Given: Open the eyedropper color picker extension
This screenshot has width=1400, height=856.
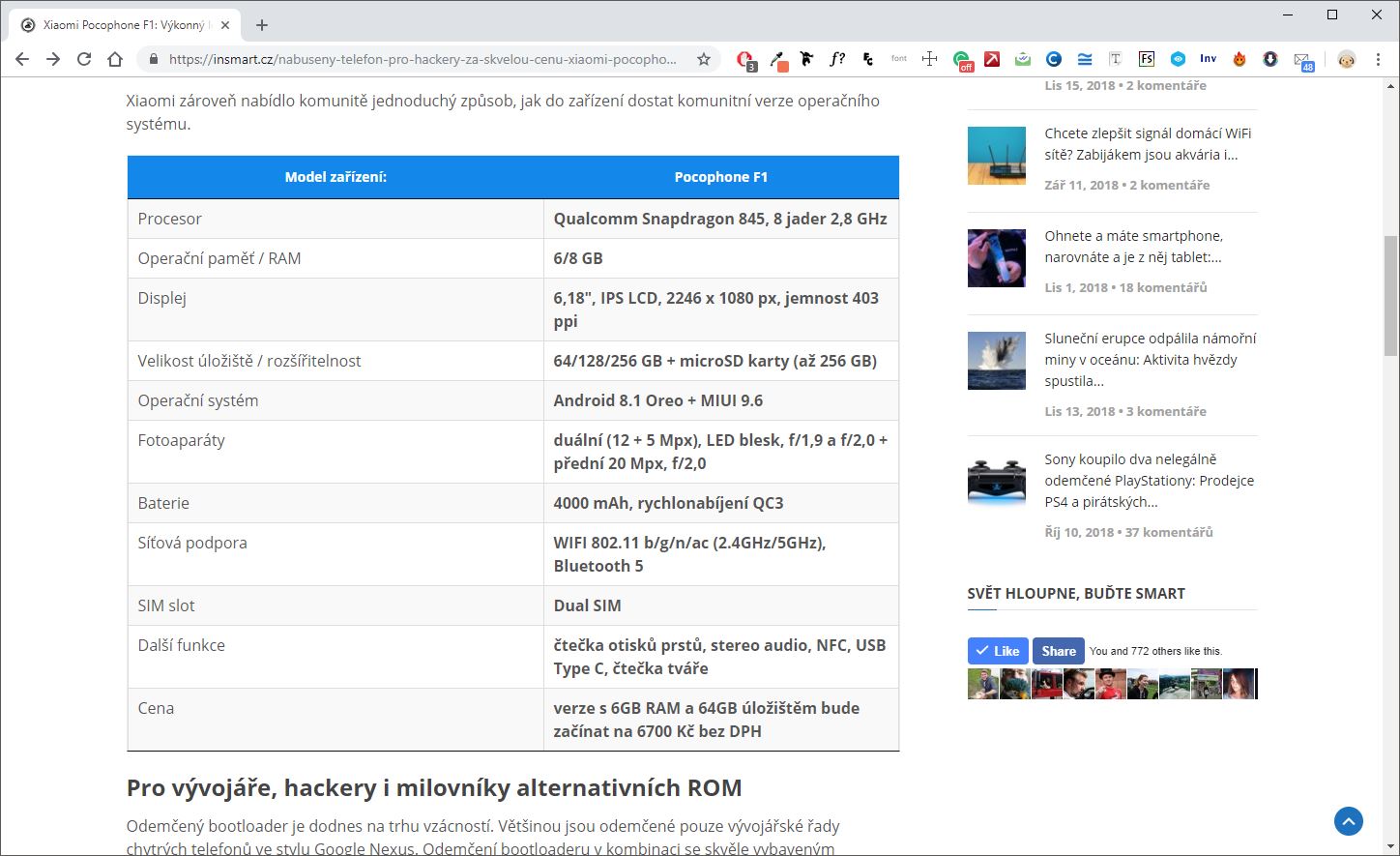Looking at the screenshot, I should coord(777,60).
